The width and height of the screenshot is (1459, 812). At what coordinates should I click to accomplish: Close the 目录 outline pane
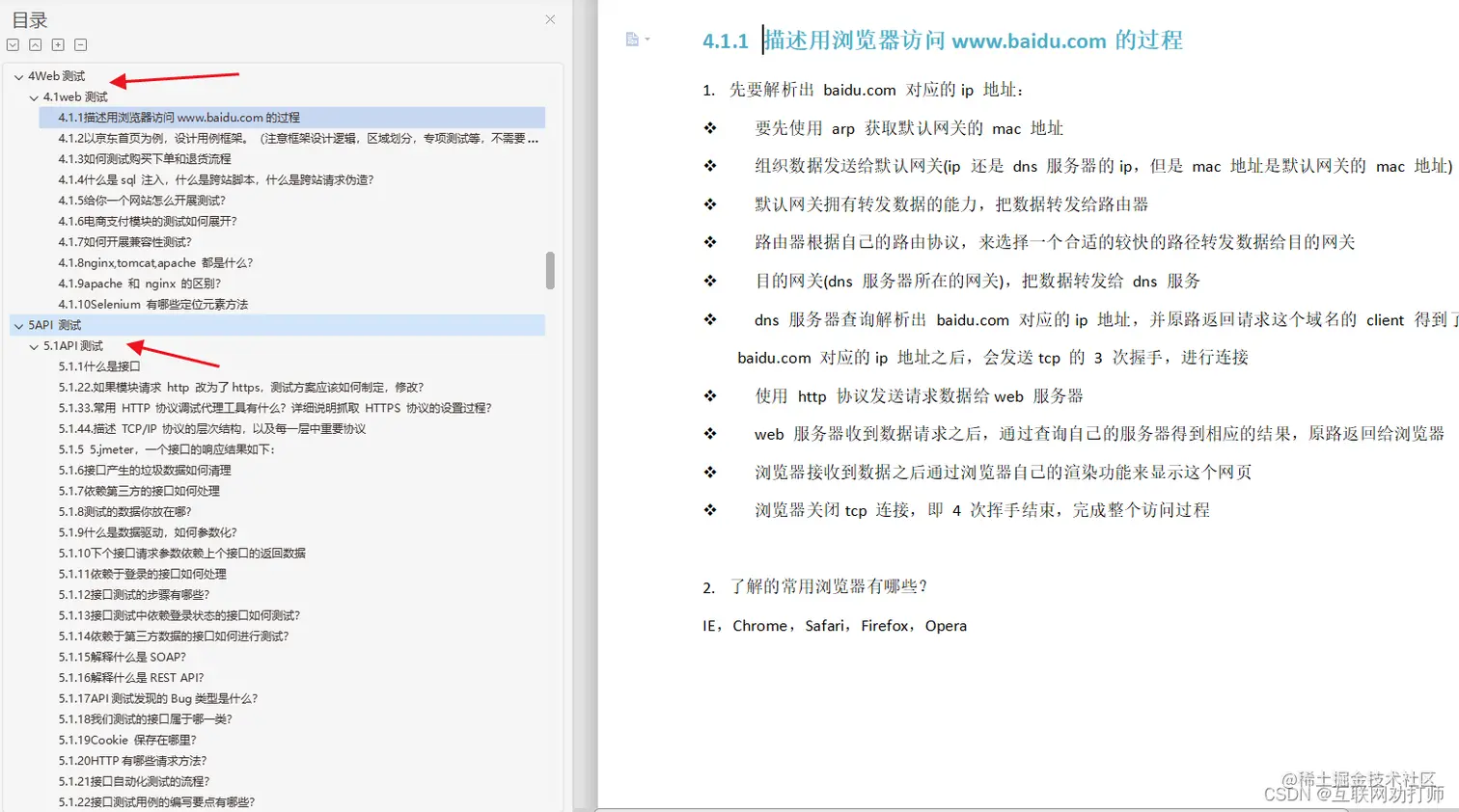point(550,19)
